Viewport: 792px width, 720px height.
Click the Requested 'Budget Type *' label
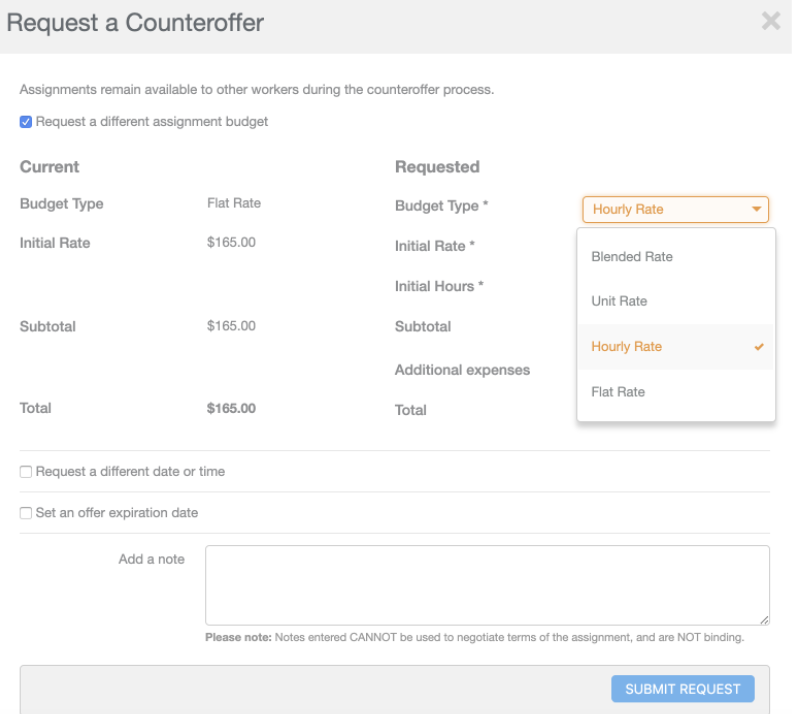441,206
